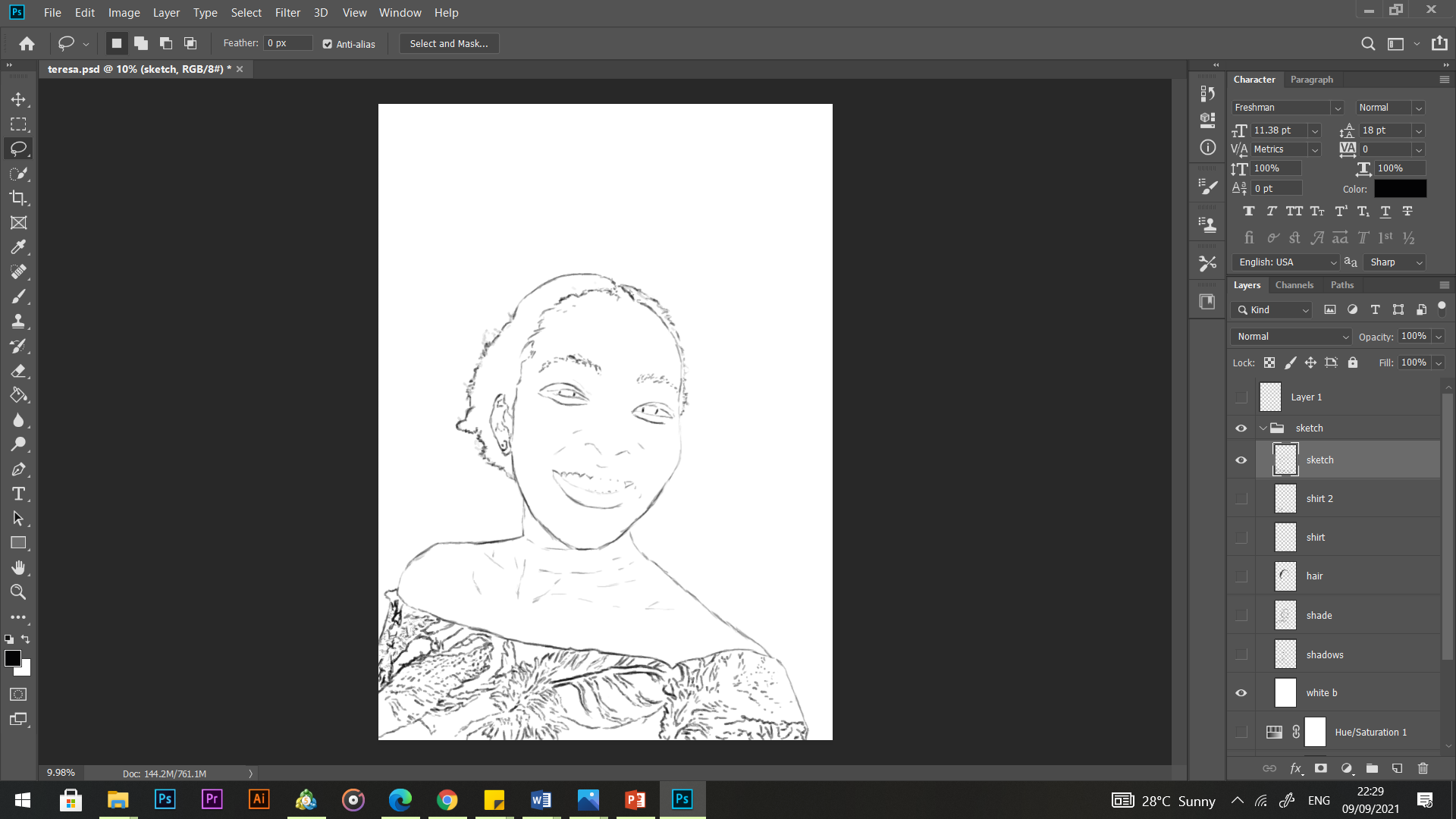Image resolution: width=1456 pixels, height=819 pixels.
Task: Toggle visibility of the shirt 2 layer
Action: [1241, 498]
